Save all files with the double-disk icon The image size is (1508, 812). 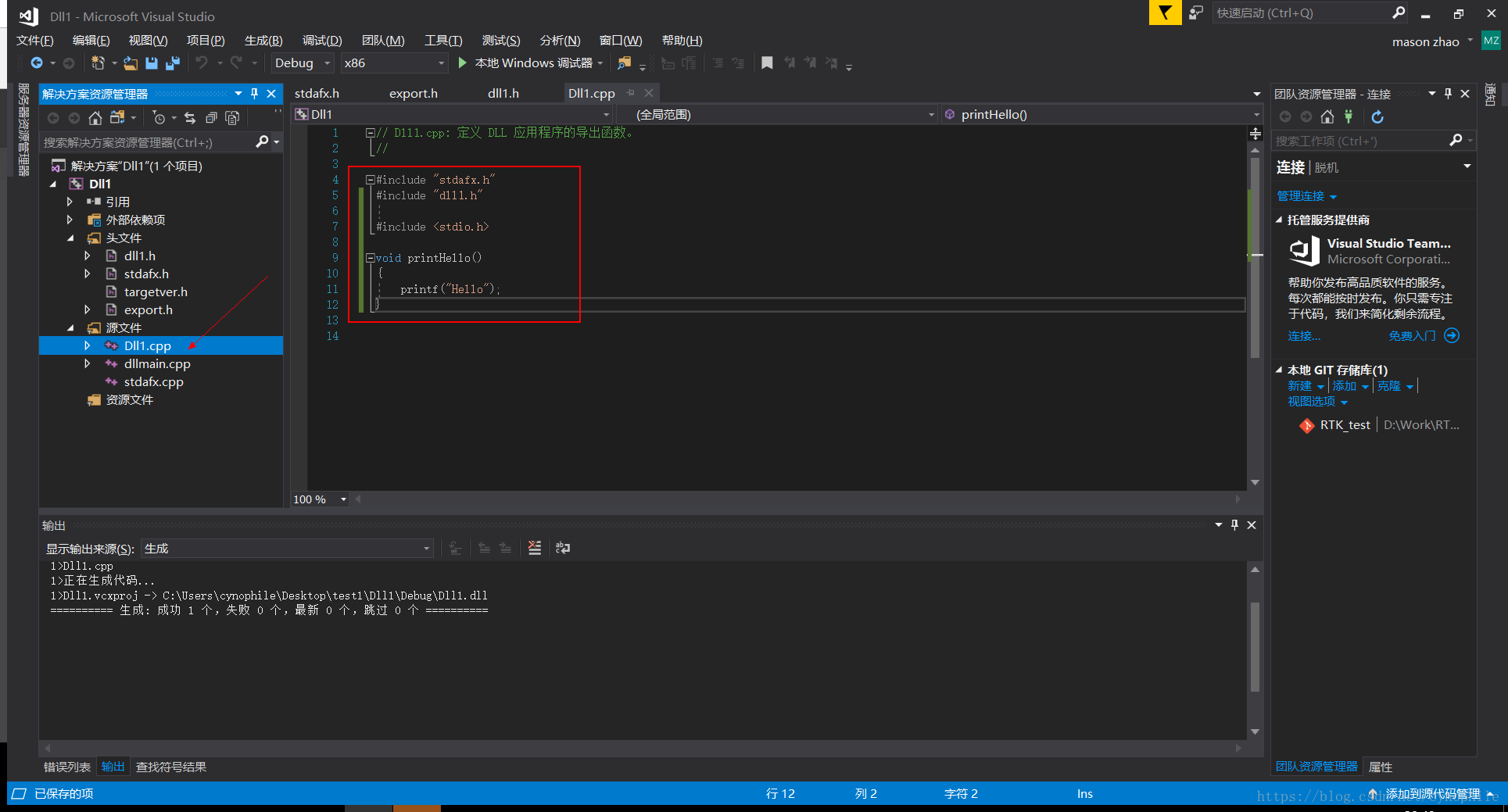tap(173, 63)
